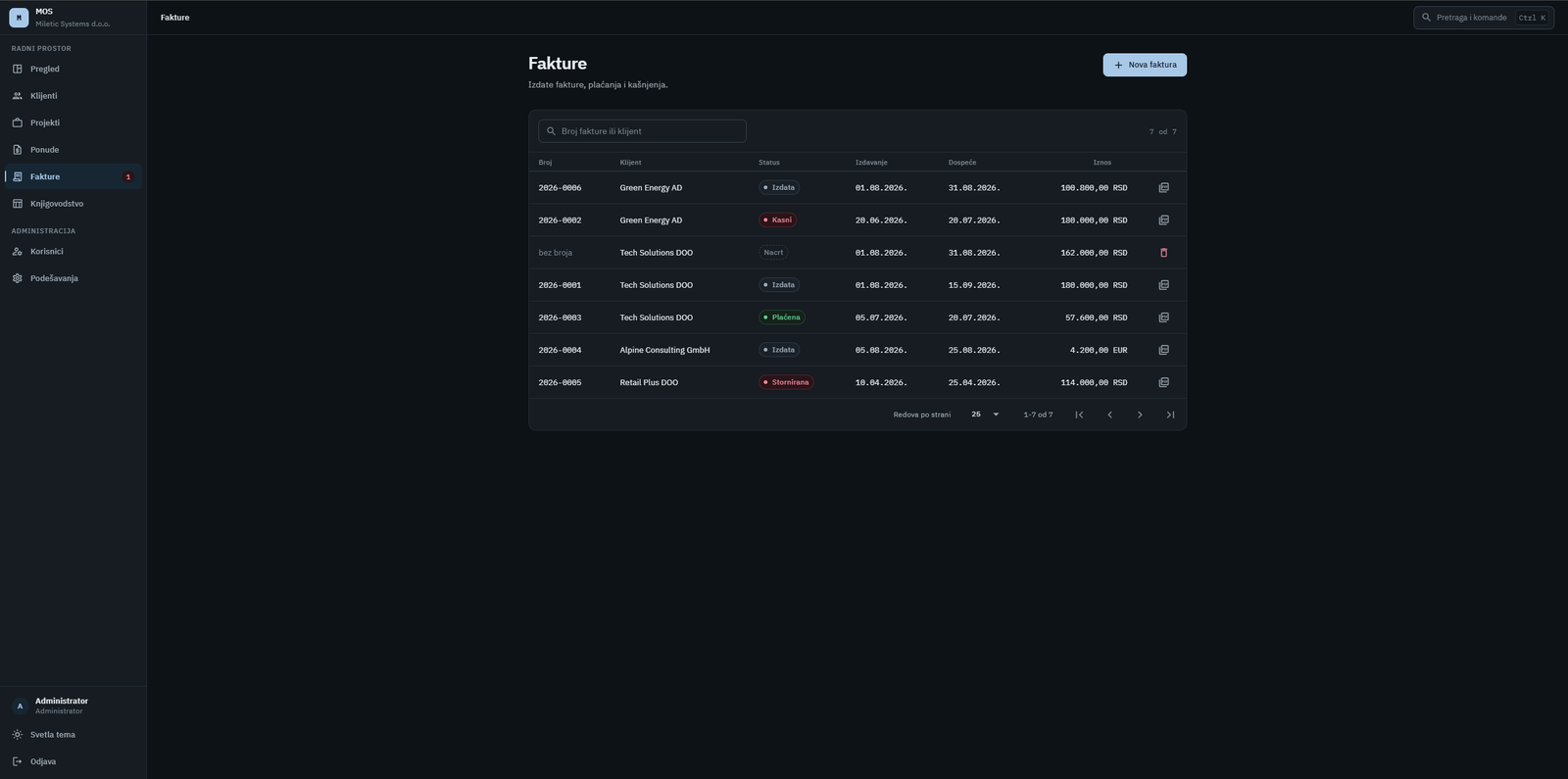
Task: Click due date 15.09.2026.
Action: [x=974, y=285]
